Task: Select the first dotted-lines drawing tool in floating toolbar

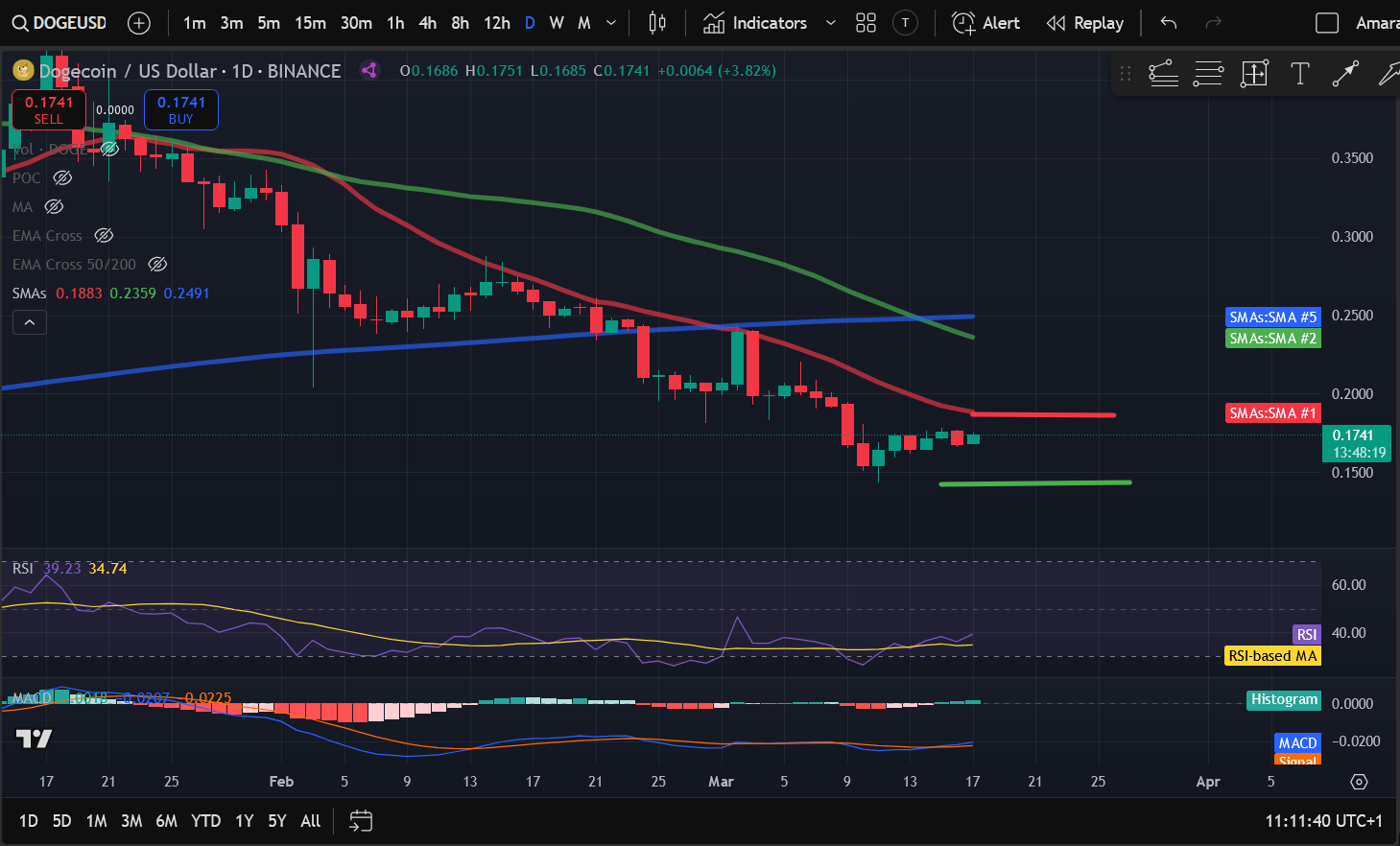Action: click(1163, 74)
